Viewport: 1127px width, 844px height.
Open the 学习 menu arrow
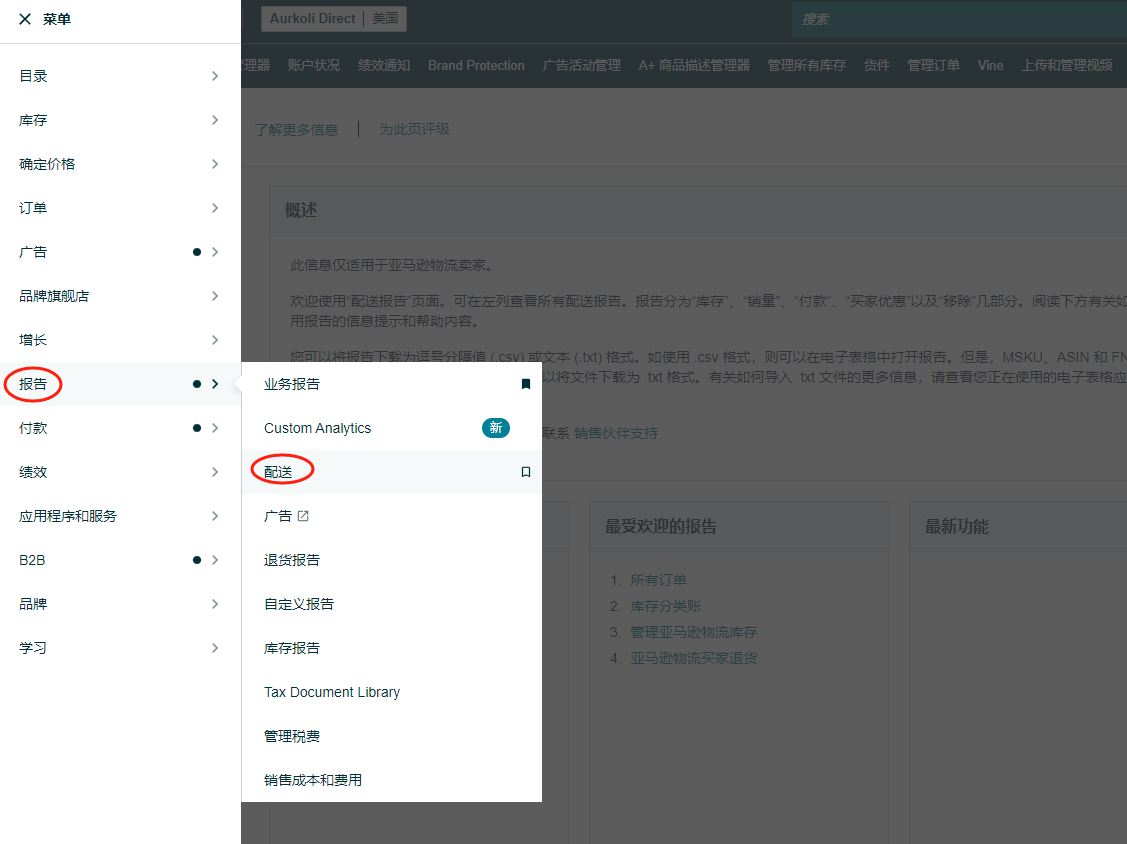coord(215,648)
